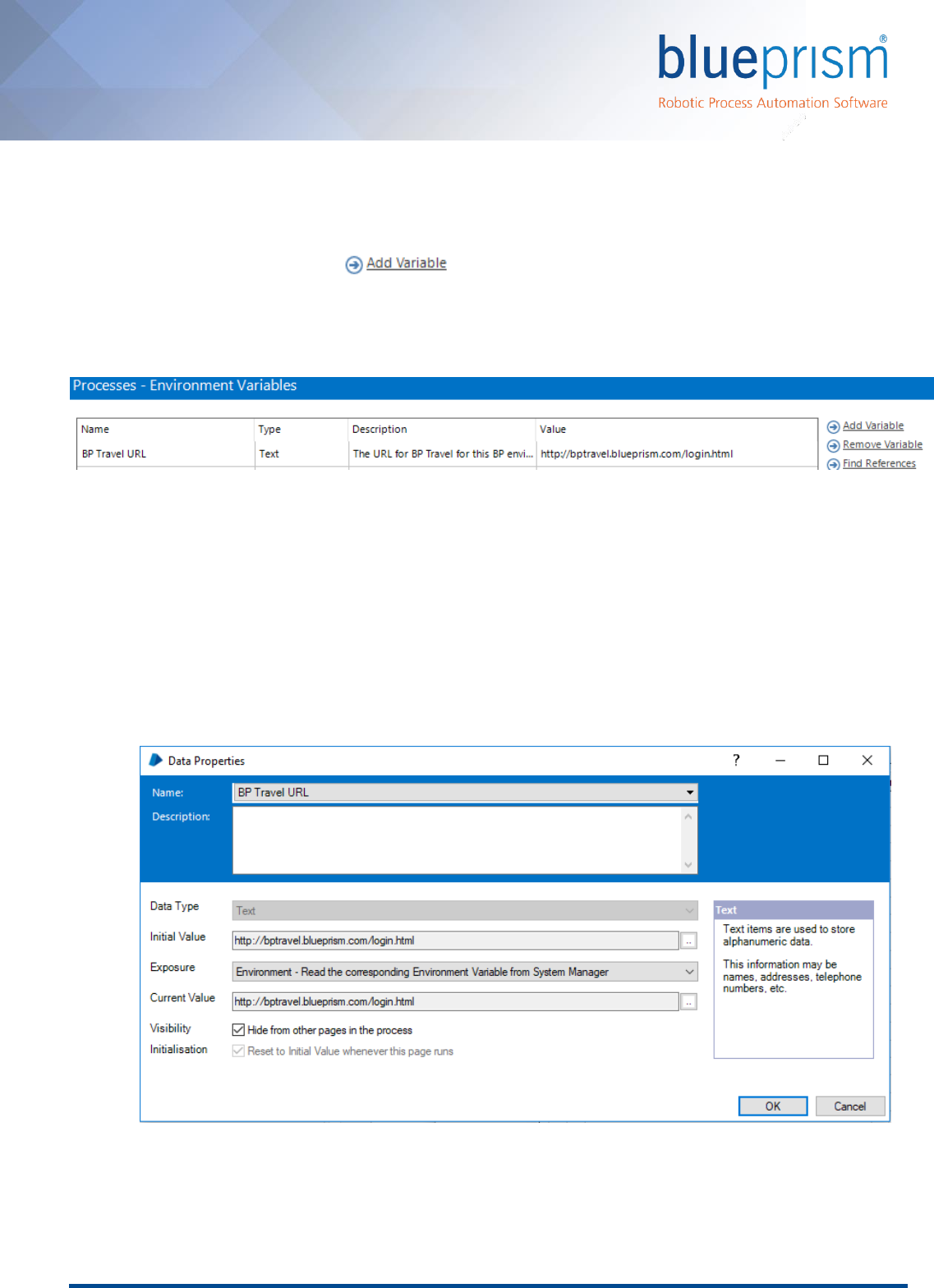Open the Data Type dropdown

click(465, 910)
